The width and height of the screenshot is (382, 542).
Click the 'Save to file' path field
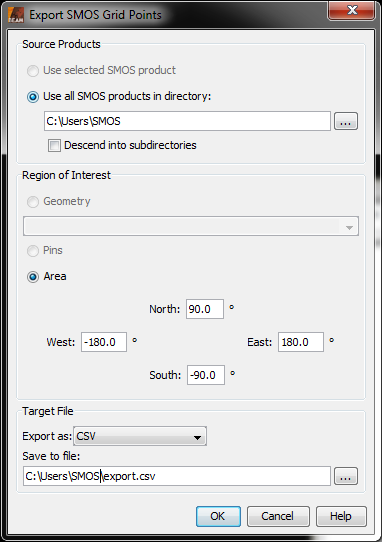[x=177, y=476]
